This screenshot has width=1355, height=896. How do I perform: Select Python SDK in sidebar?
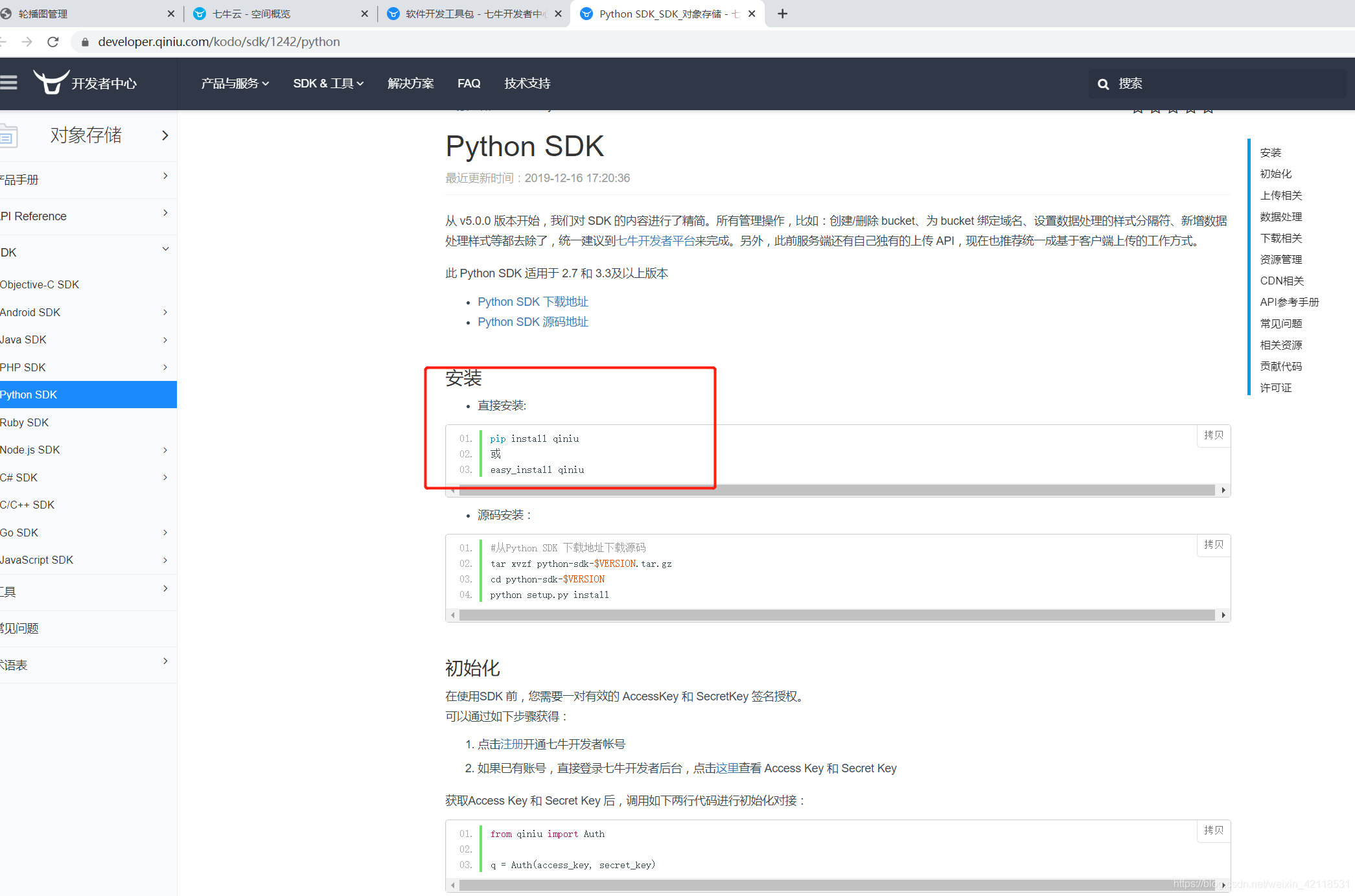pos(88,395)
